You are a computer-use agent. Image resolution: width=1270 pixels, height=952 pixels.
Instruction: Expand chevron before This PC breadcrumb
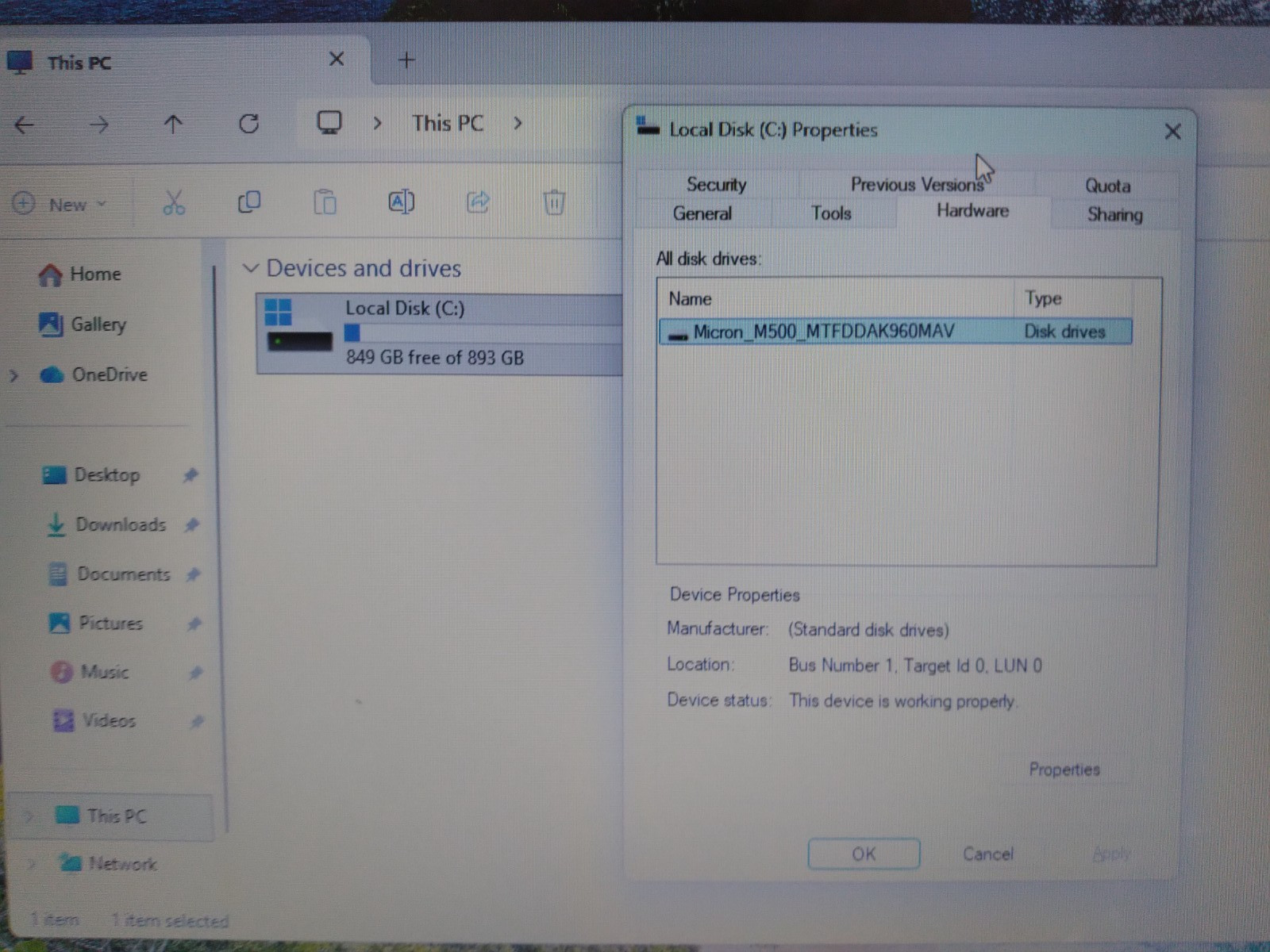(x=378, y=124)
